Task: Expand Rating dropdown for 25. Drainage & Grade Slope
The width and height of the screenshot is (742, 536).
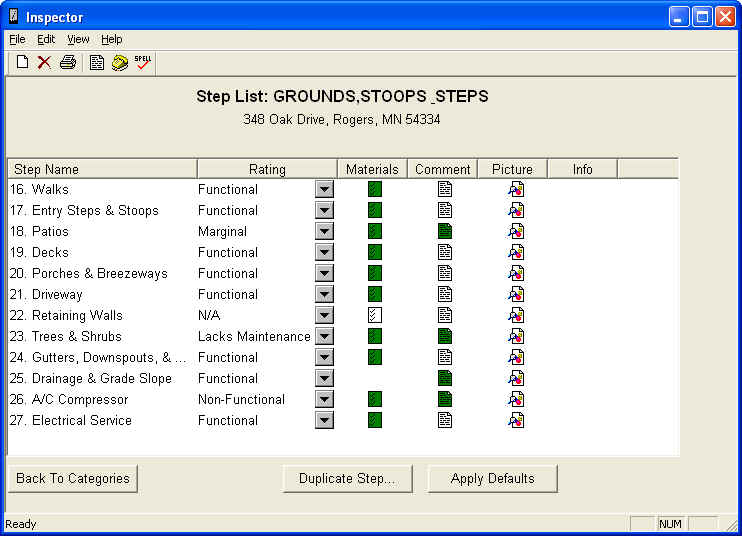Action: (324, 378)
